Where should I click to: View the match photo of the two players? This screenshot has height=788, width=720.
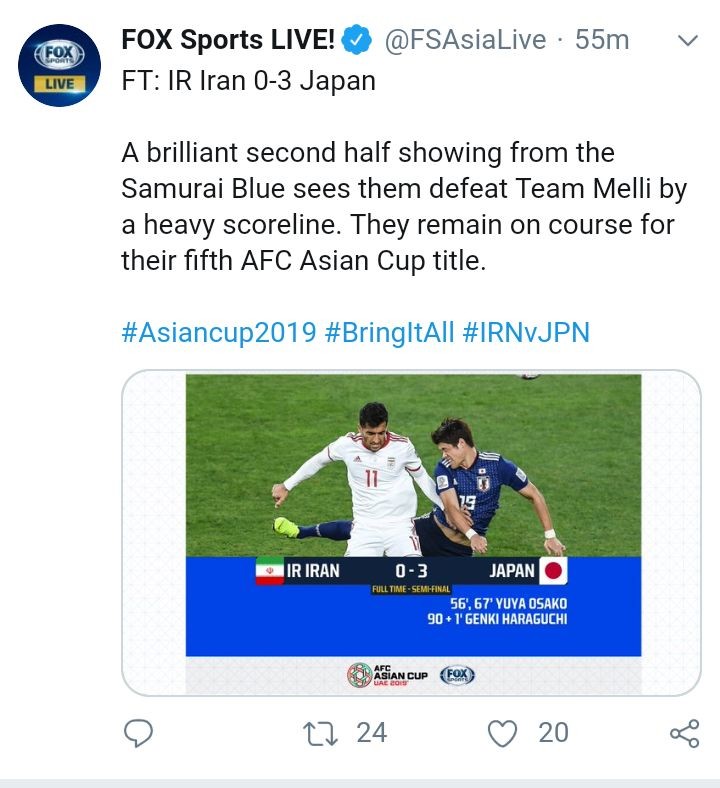pyautogui.click(x=413, y=465)
